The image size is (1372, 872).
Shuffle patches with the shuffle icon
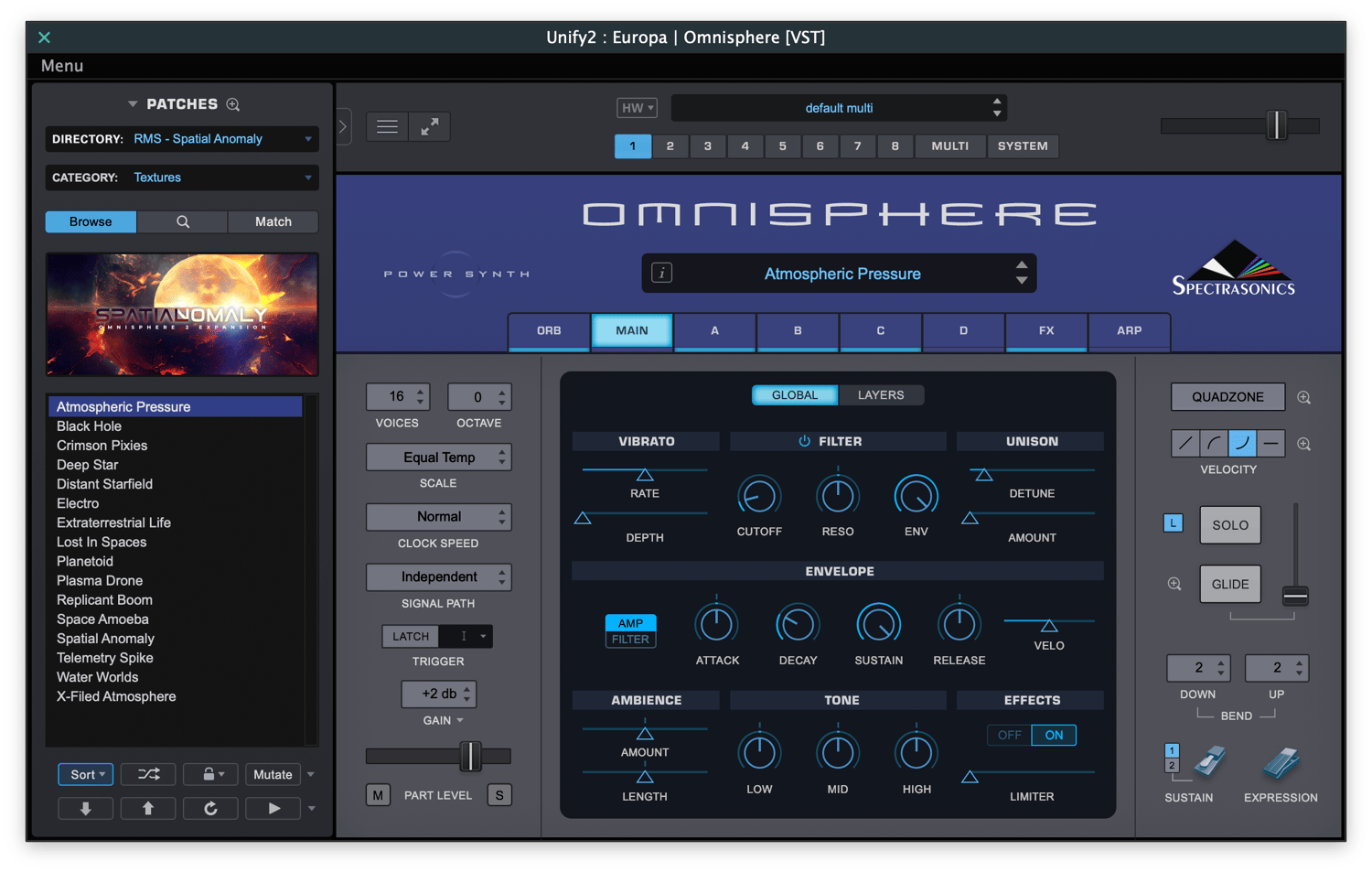coord(148,774)
